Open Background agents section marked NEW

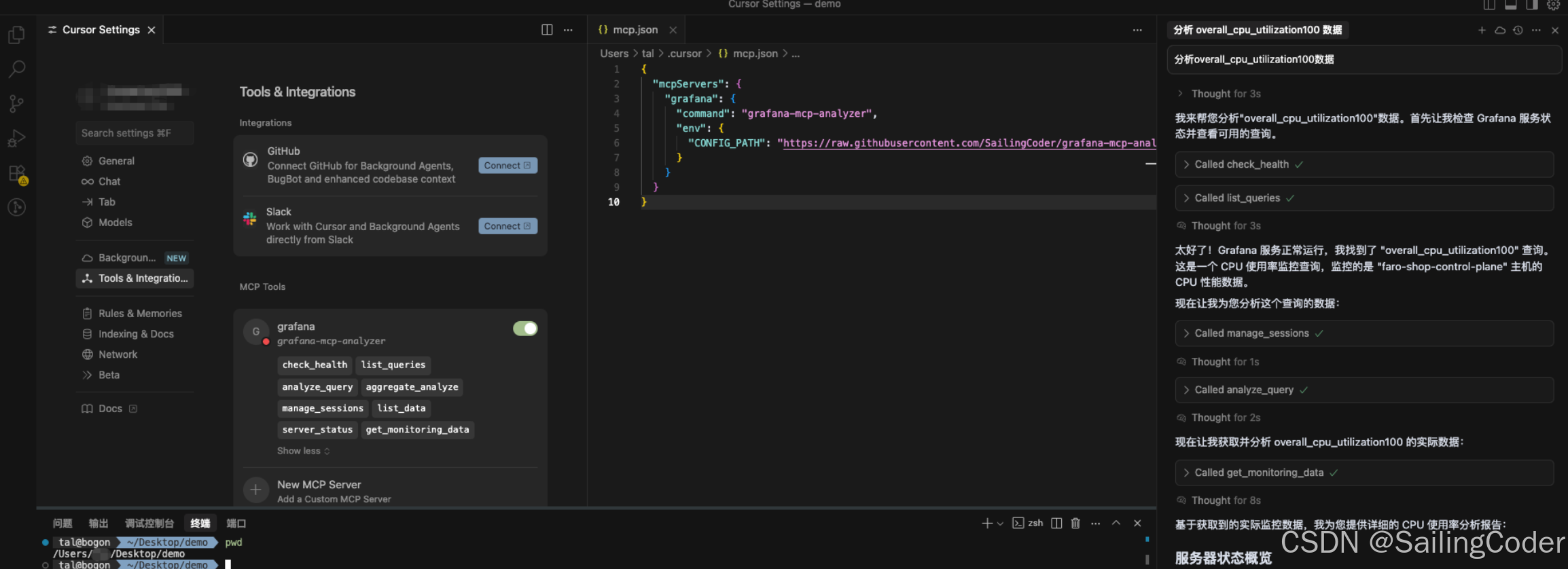pyautogui.click(x=135, y=258)
